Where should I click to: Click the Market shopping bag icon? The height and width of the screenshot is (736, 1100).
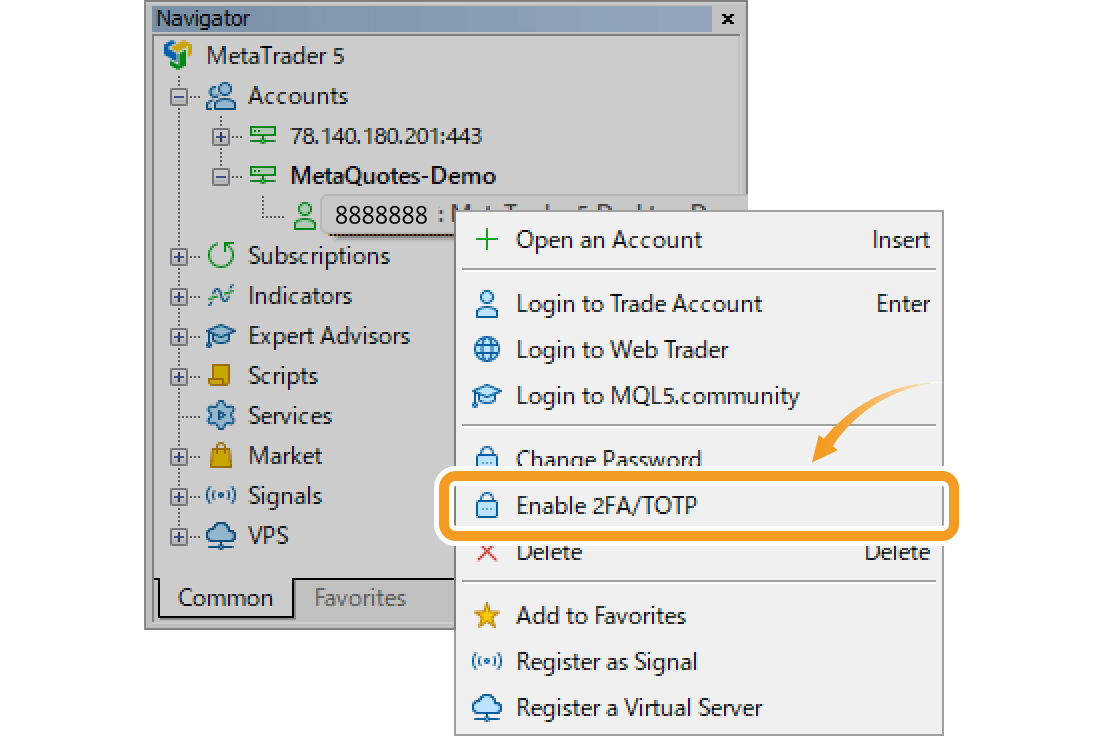221,455
